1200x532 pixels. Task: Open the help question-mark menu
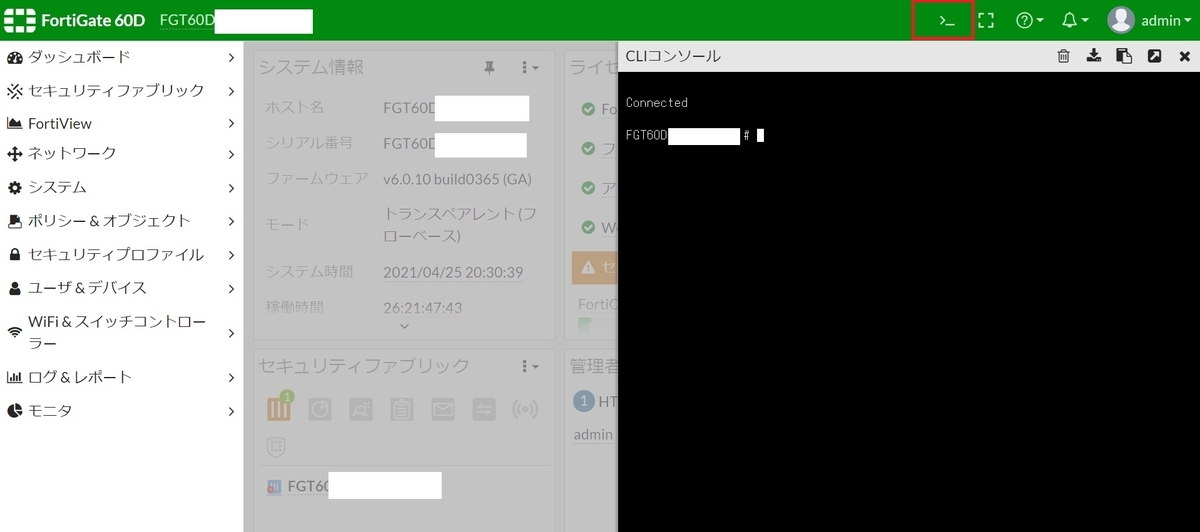point(1029,20)
